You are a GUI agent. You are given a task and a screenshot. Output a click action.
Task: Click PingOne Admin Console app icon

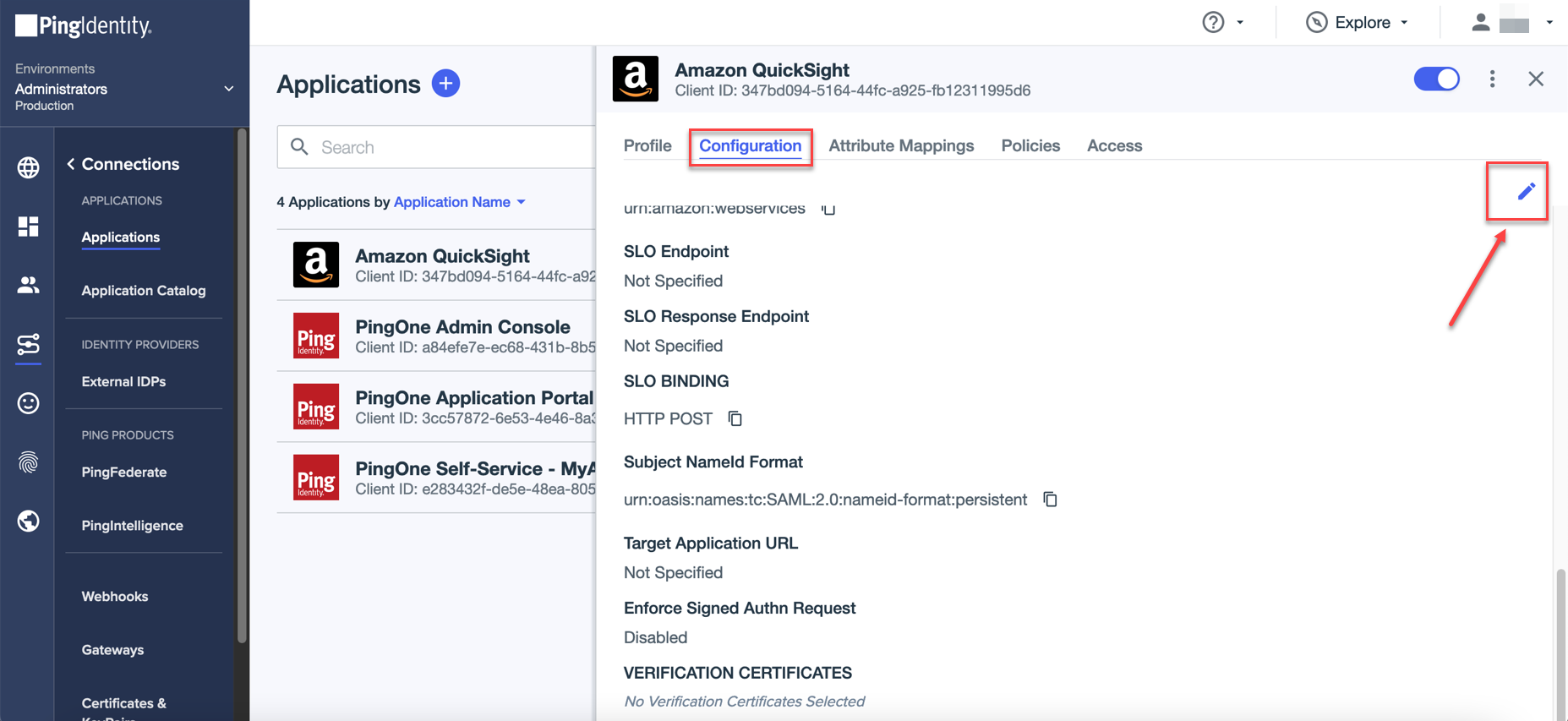[316, 336]
